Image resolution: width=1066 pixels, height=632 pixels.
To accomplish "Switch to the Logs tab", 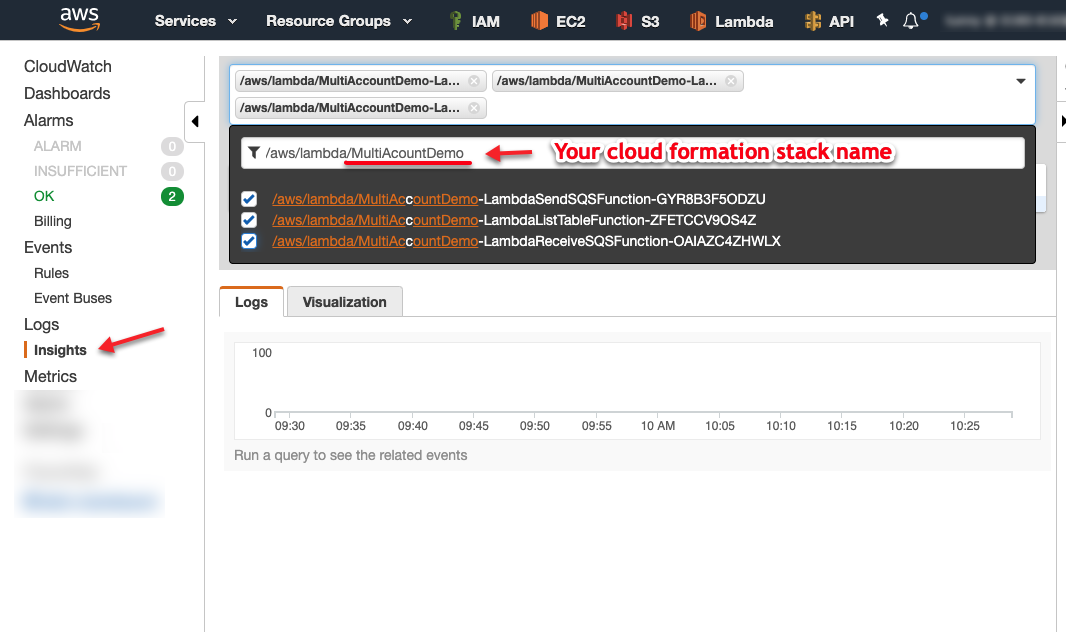I will tap(251, 302).
